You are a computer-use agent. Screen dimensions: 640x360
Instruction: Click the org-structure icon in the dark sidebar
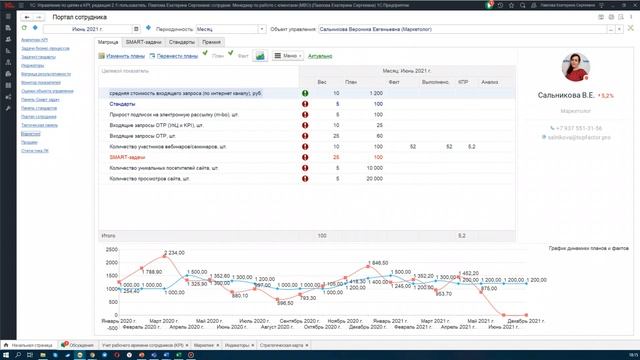coord(8,62)
